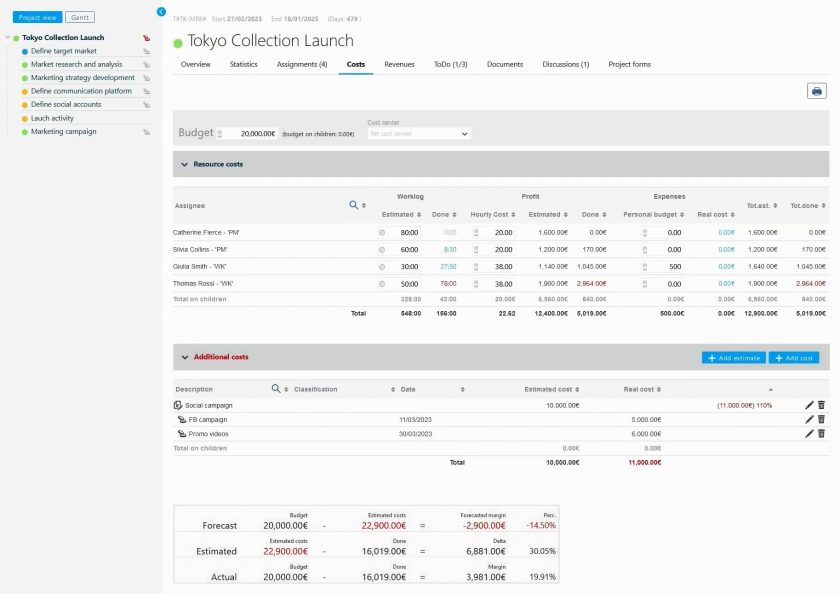840x594 pixels.
Task: Switch to Gantt view
Action: click(79, 17)
